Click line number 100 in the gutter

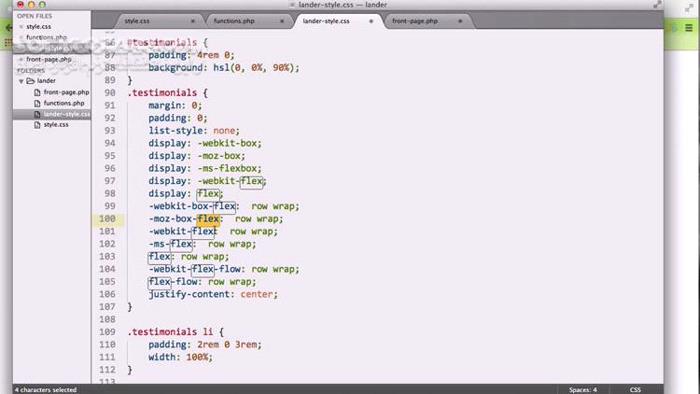[x=107, y=219]
